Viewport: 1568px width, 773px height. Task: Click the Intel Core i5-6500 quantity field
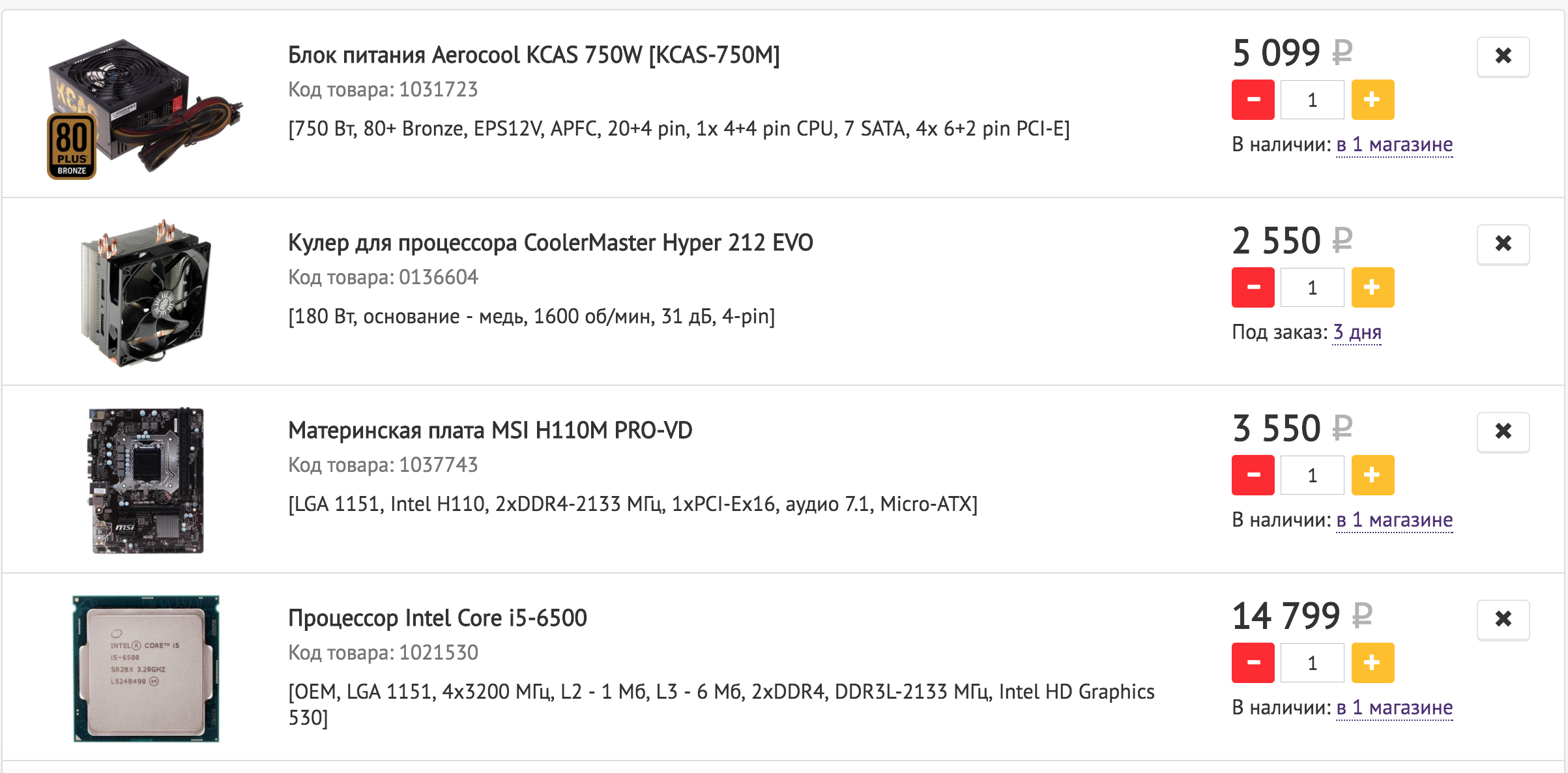(x=1312, y=663)
